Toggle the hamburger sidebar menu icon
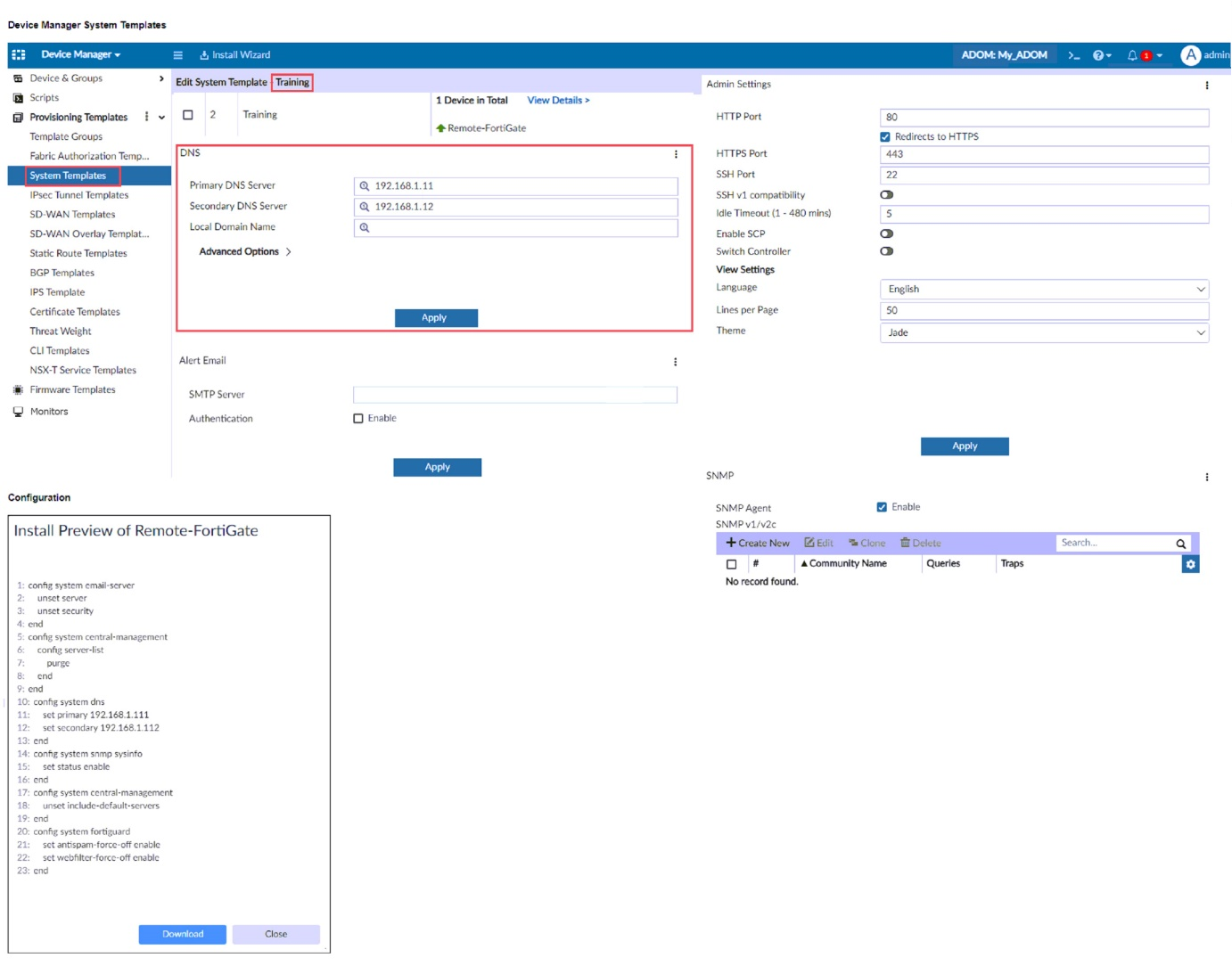The width and height of the screenshot is (1232, 966). [x=177, y=54]
